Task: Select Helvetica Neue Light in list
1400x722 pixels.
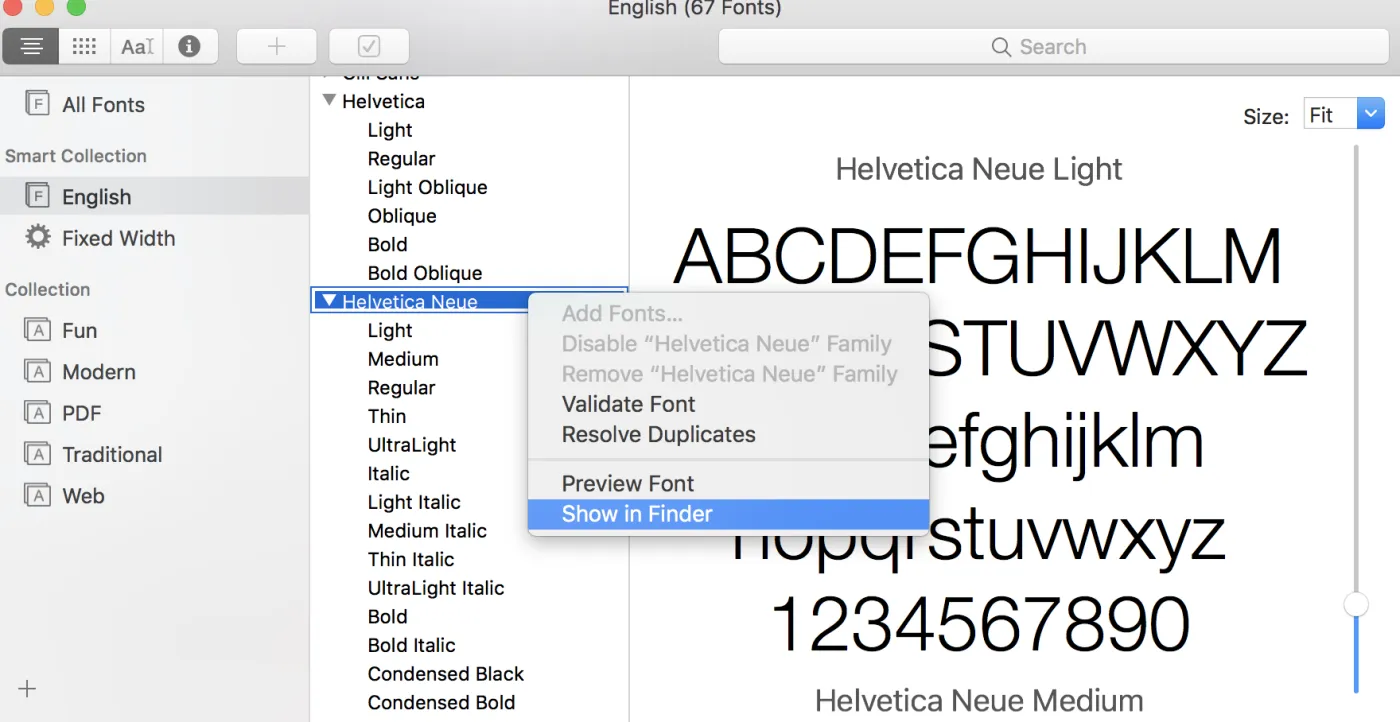Action: click(390, 330)
